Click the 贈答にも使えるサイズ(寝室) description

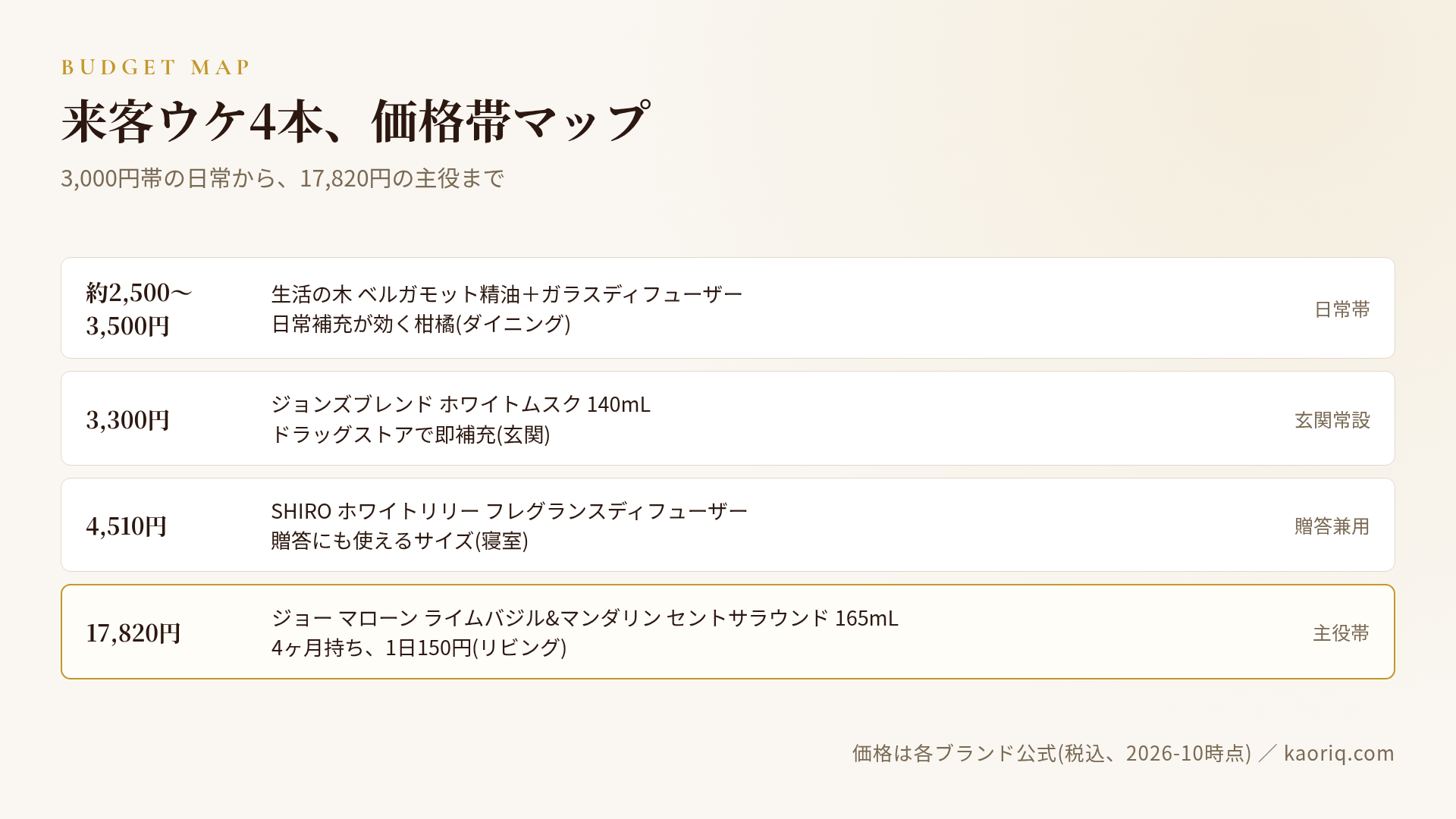[400, 541]
